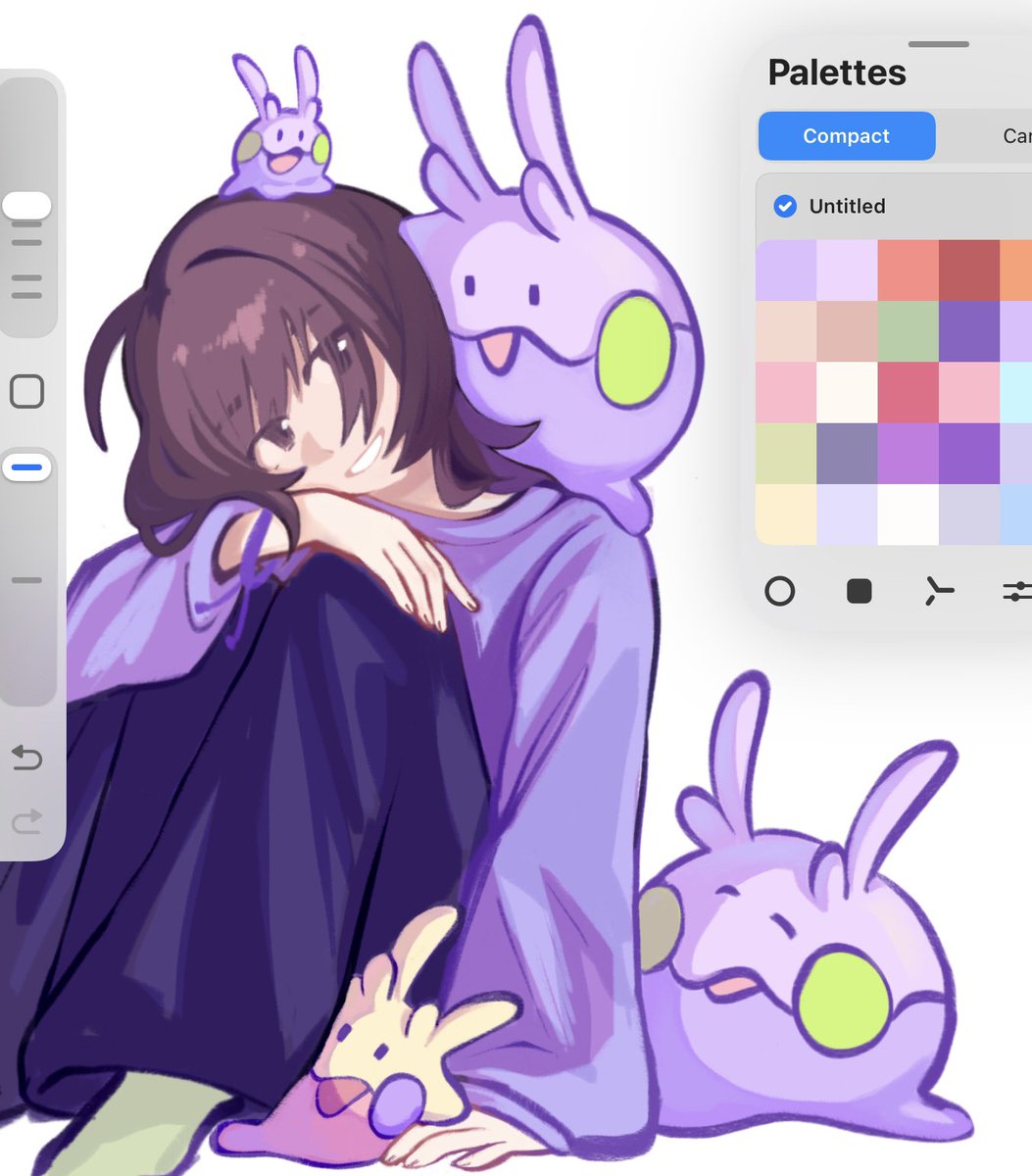
Task: Pick the light olive green swatch
Action: 786,453
